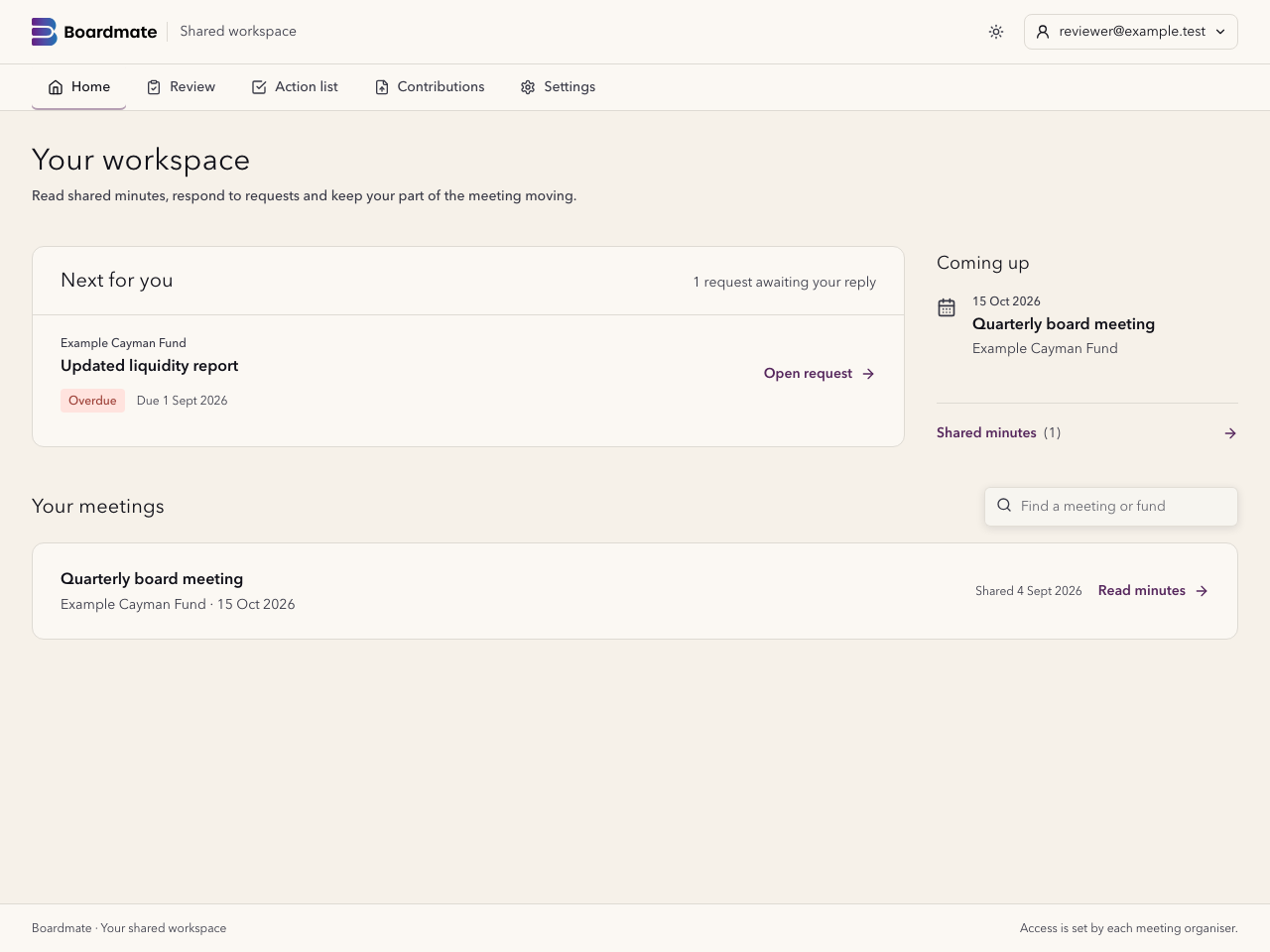Click the Action list checkbox icon
This screenshot has width=1270, height=952.
coord(259,87)
